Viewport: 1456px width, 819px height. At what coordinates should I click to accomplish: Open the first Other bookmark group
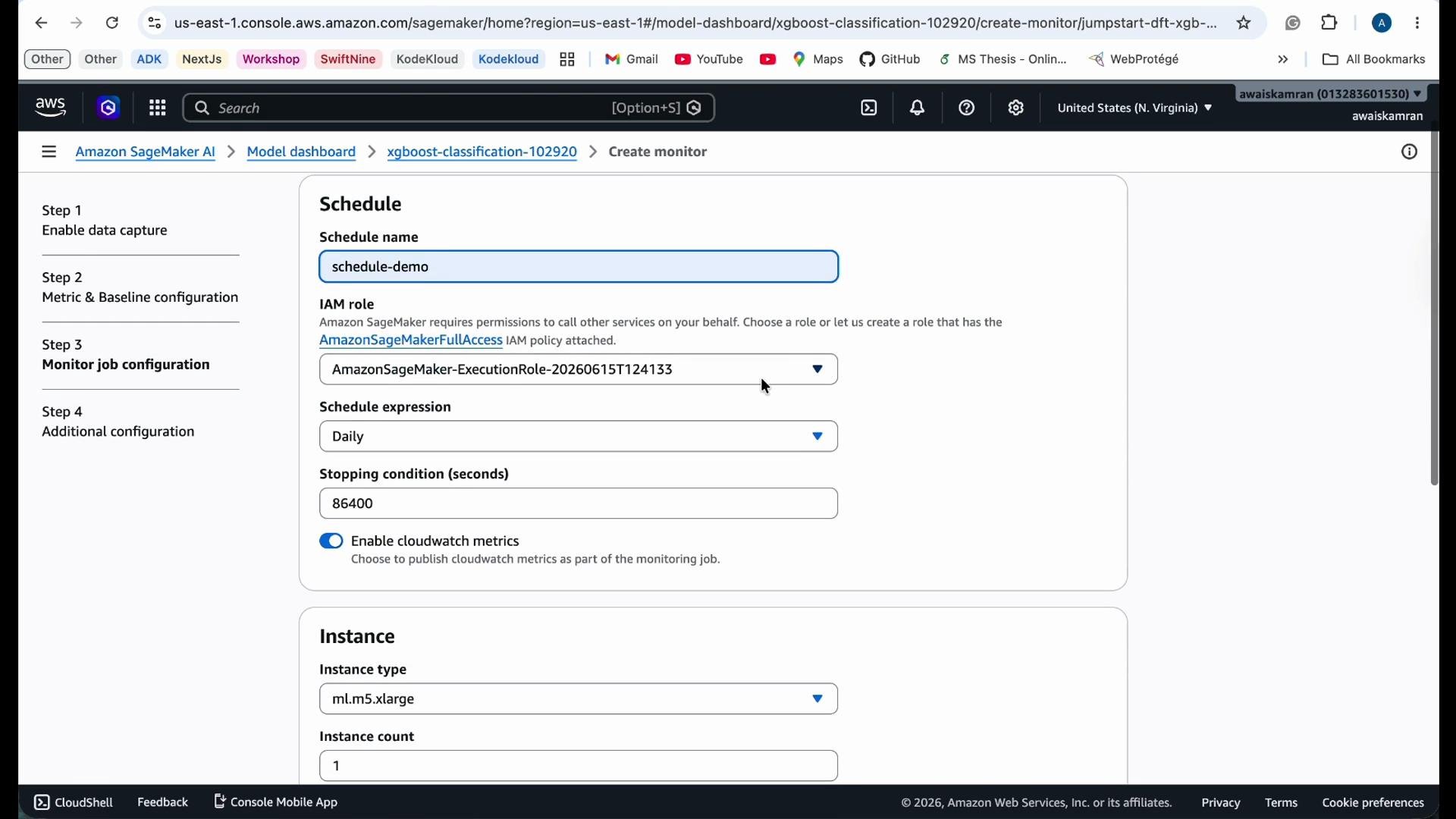pos(47,60)
